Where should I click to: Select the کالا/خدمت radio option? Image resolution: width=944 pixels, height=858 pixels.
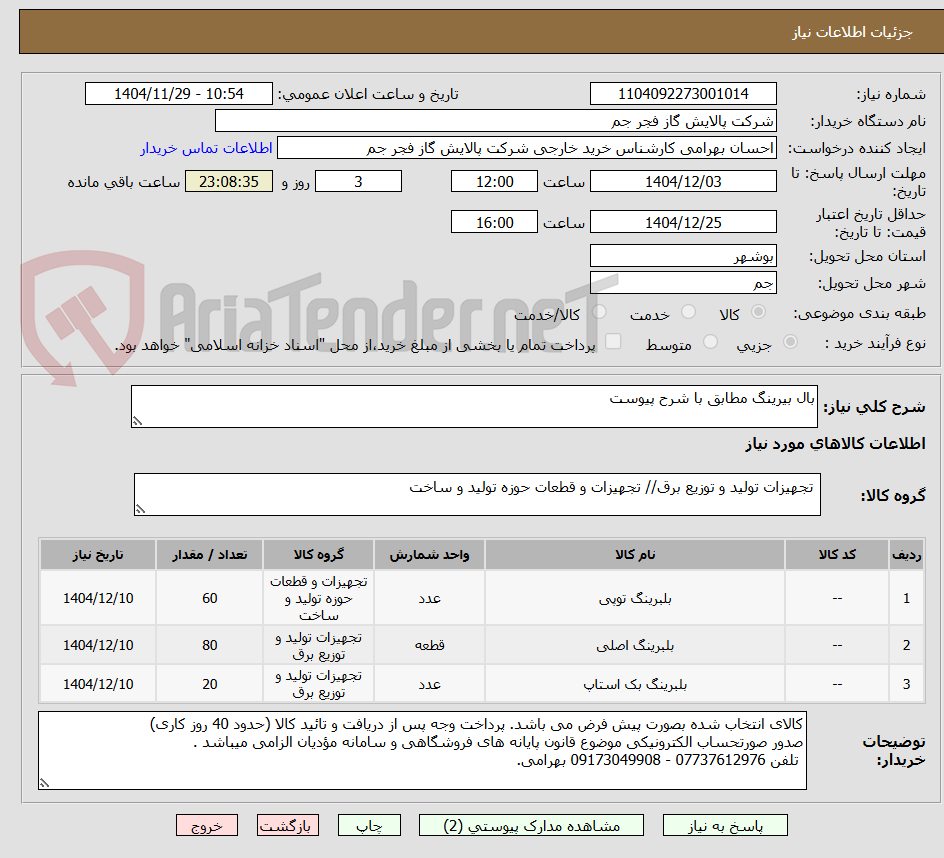click(x=599, y=311)
